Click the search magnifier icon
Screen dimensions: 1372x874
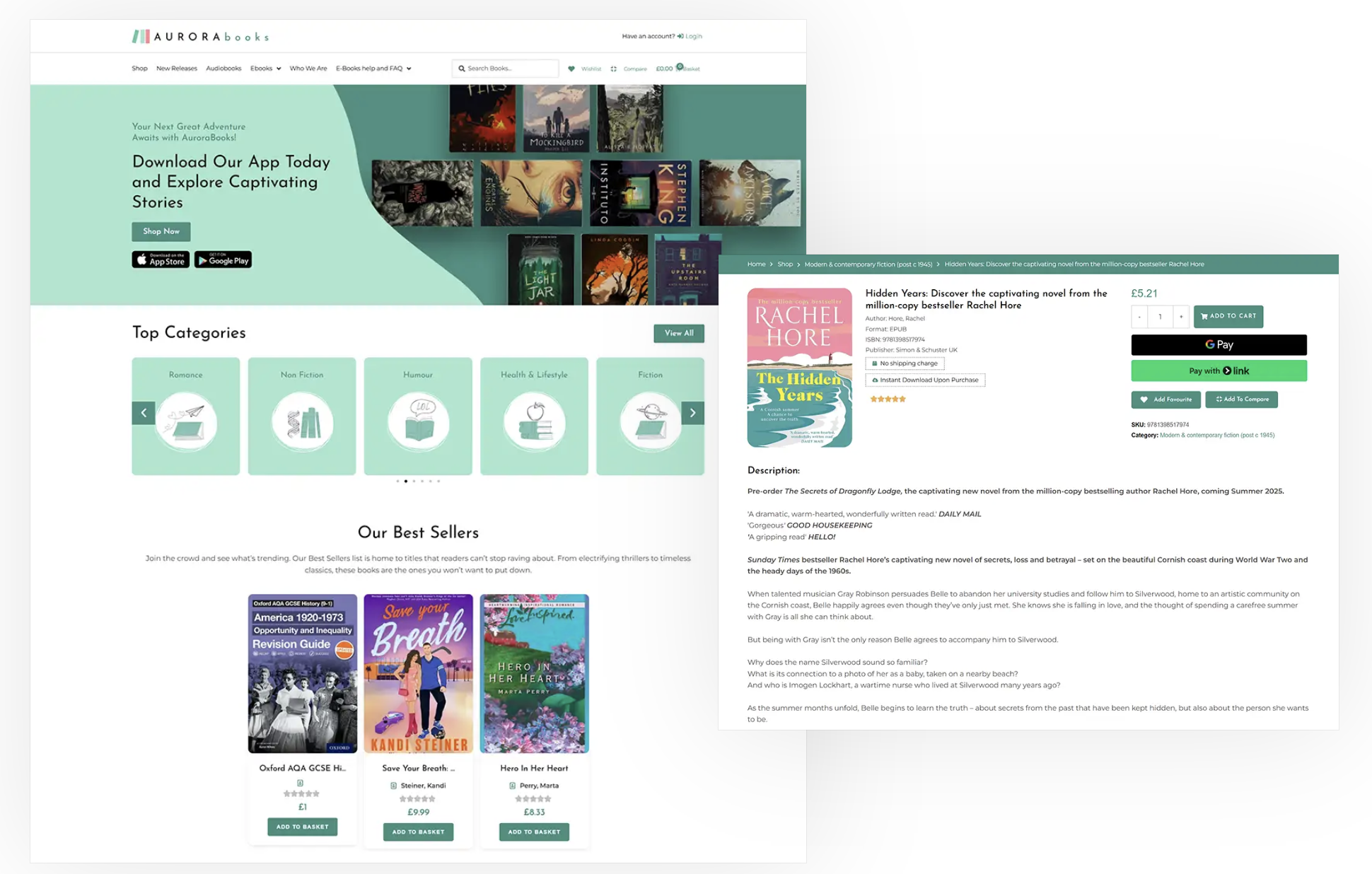[462, 69]
